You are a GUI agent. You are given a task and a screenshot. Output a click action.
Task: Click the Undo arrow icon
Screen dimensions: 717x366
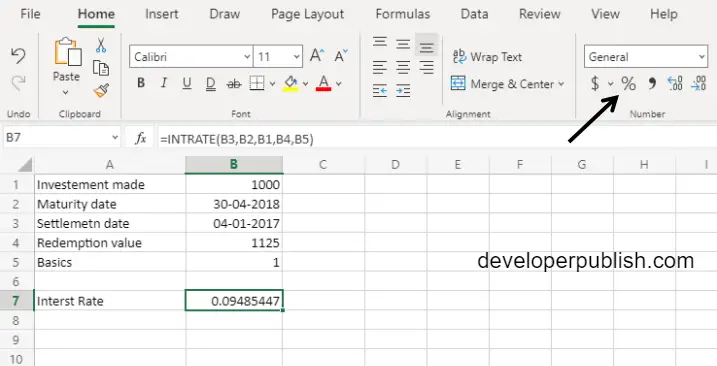(18, 56)
